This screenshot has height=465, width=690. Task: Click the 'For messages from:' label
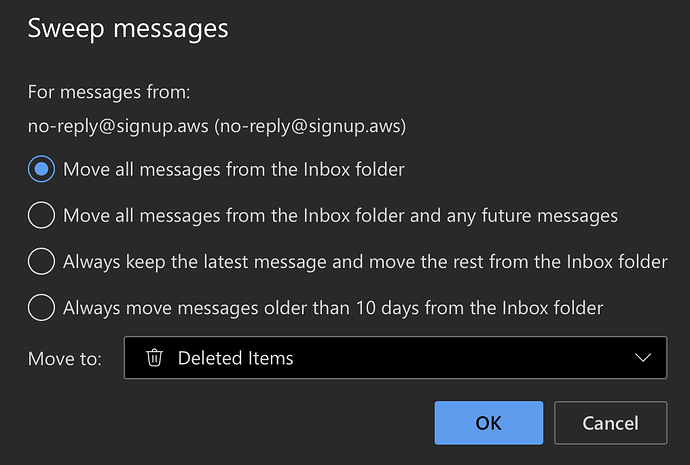click(x=109, y=92)
